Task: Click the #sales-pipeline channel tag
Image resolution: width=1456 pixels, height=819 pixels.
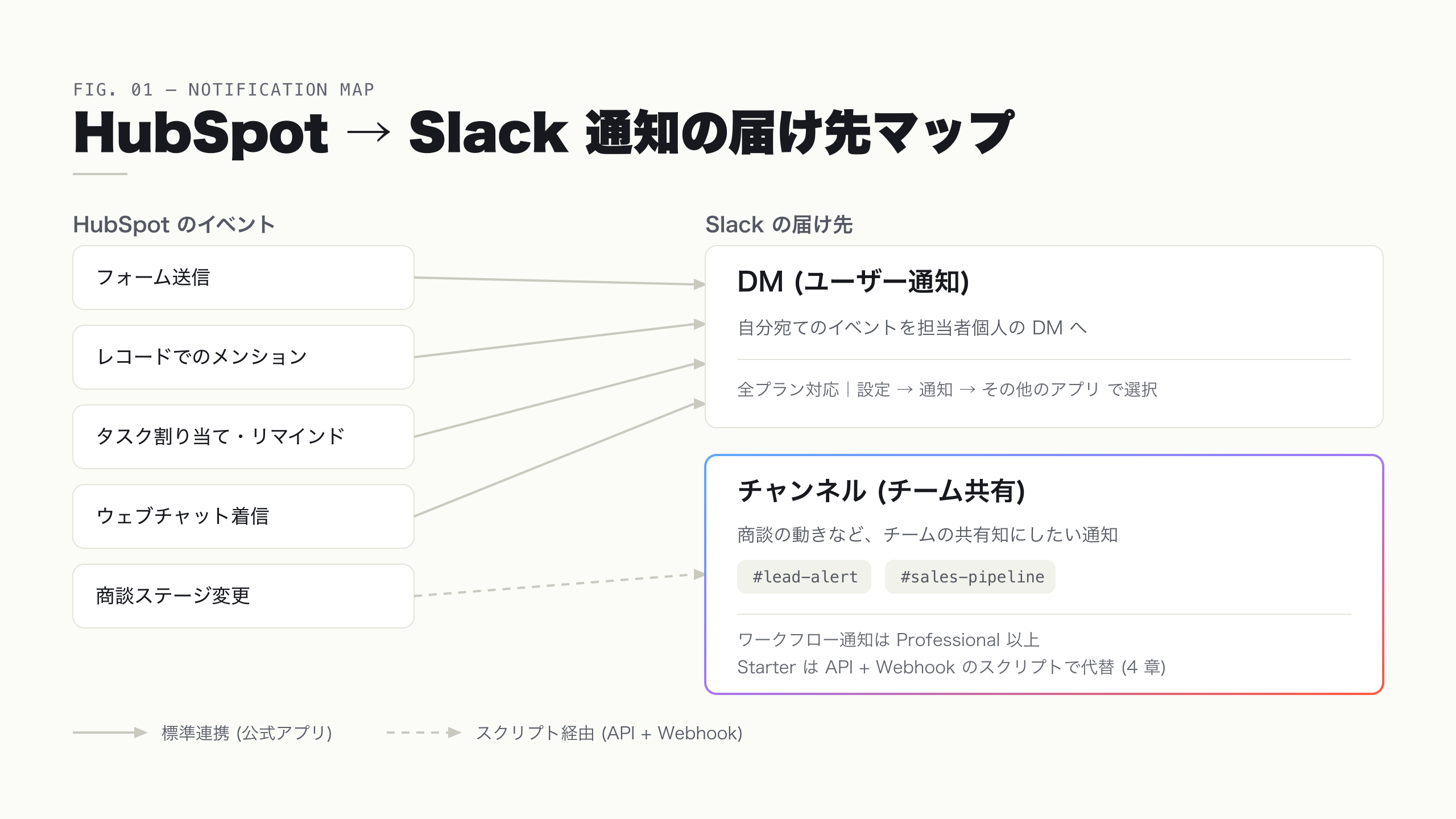Action: (x=970, y=577)
